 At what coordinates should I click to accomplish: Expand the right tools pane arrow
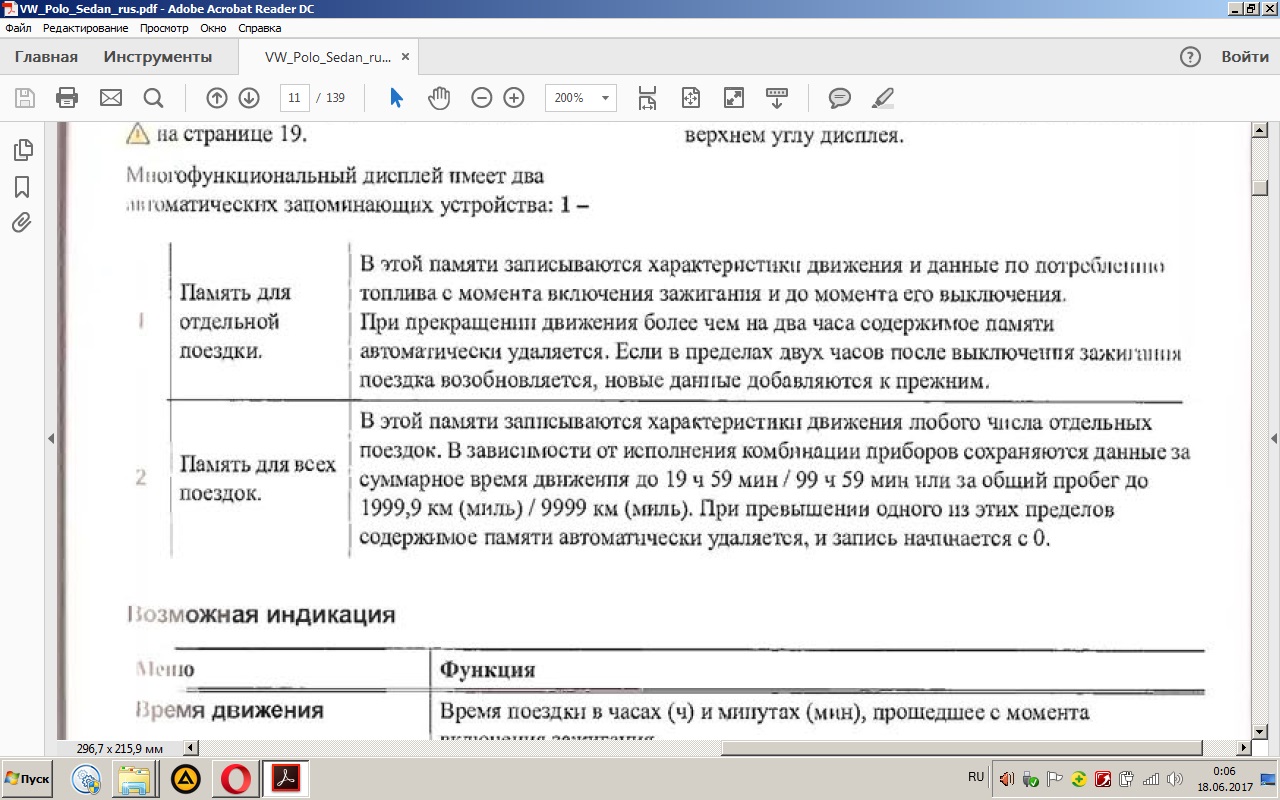click(x=1274, y=438)
